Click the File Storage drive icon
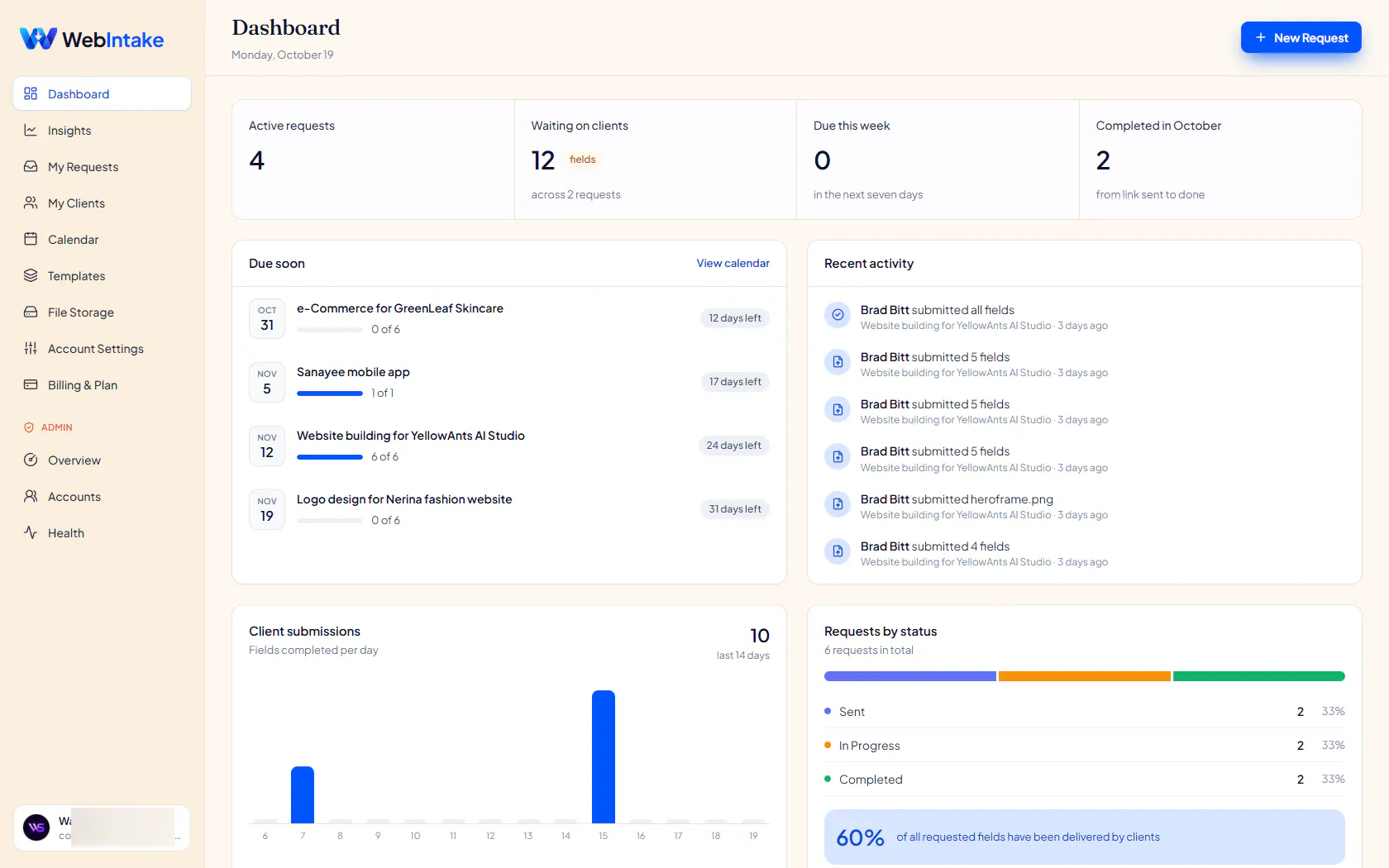Viewport: 1389px width, 868px height. [31, 312]
